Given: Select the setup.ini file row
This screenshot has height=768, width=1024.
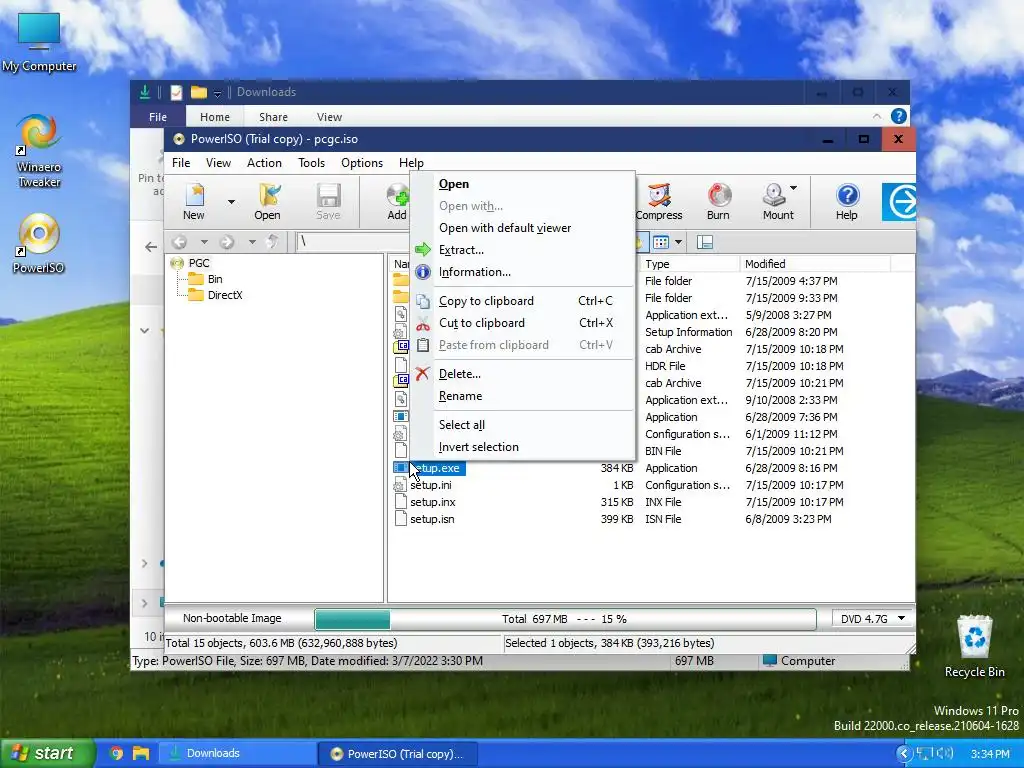Looking at the screenshot, I should pos(642,485).
